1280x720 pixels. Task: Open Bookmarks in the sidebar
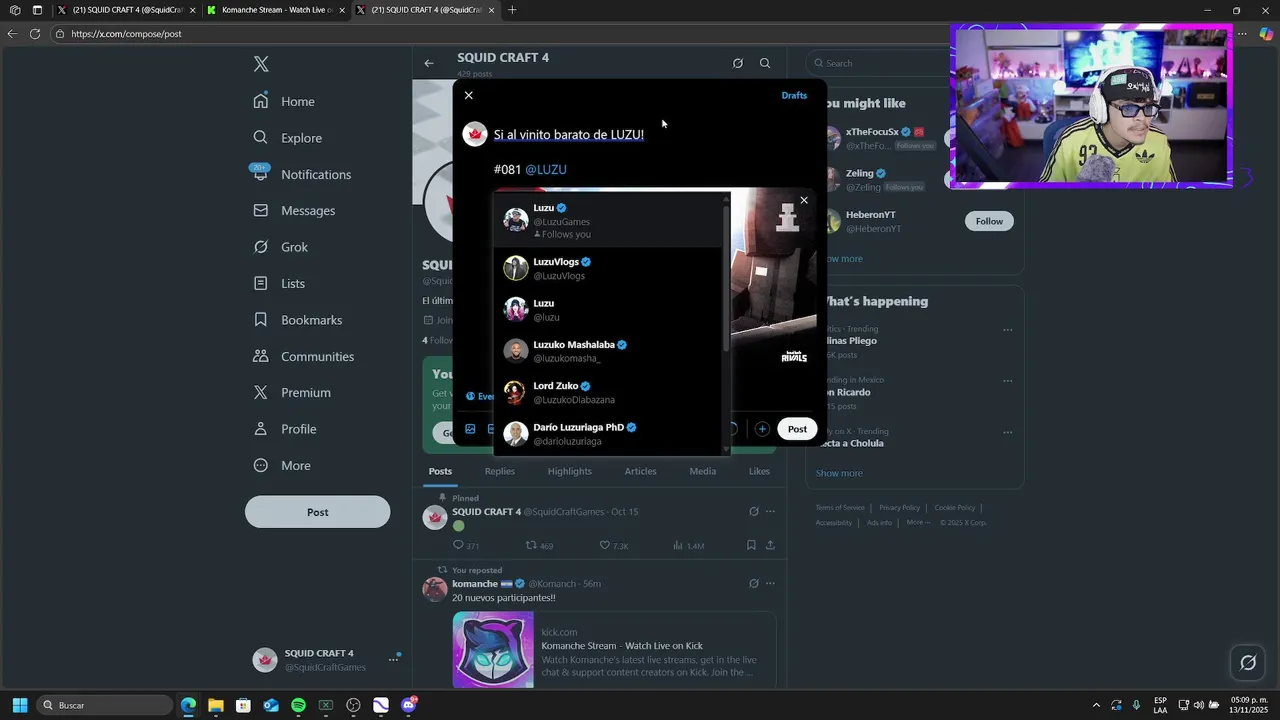299,320
